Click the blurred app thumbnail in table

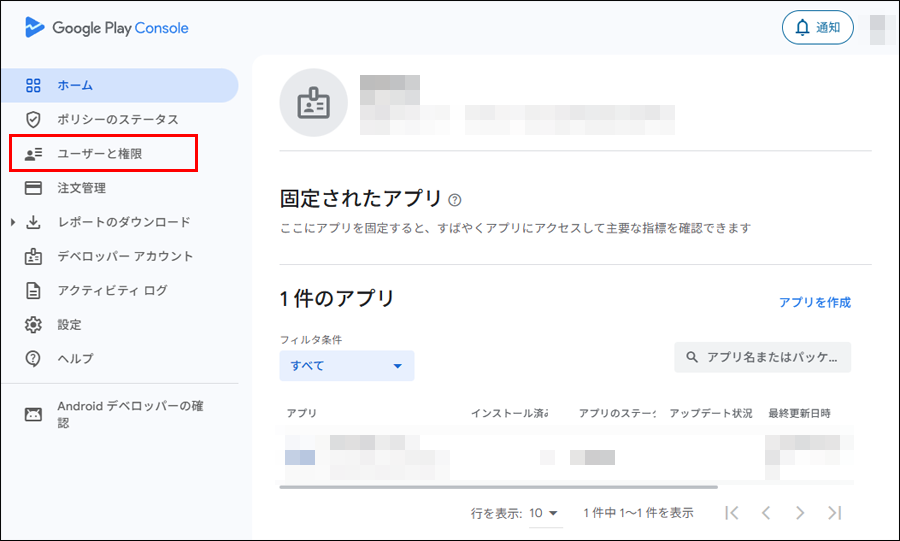tap(300, 457)
